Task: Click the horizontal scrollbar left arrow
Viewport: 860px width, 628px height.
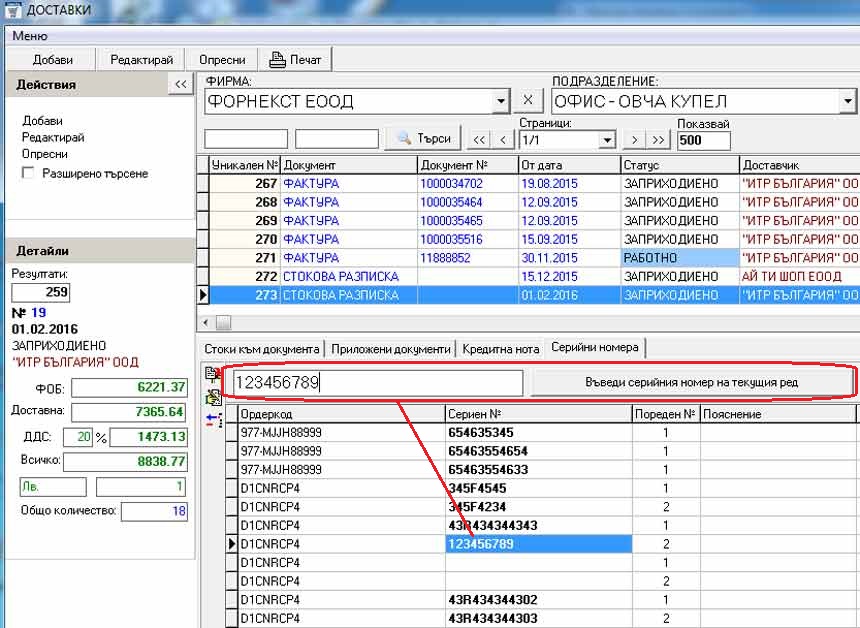Action: (x=205, y=323)
